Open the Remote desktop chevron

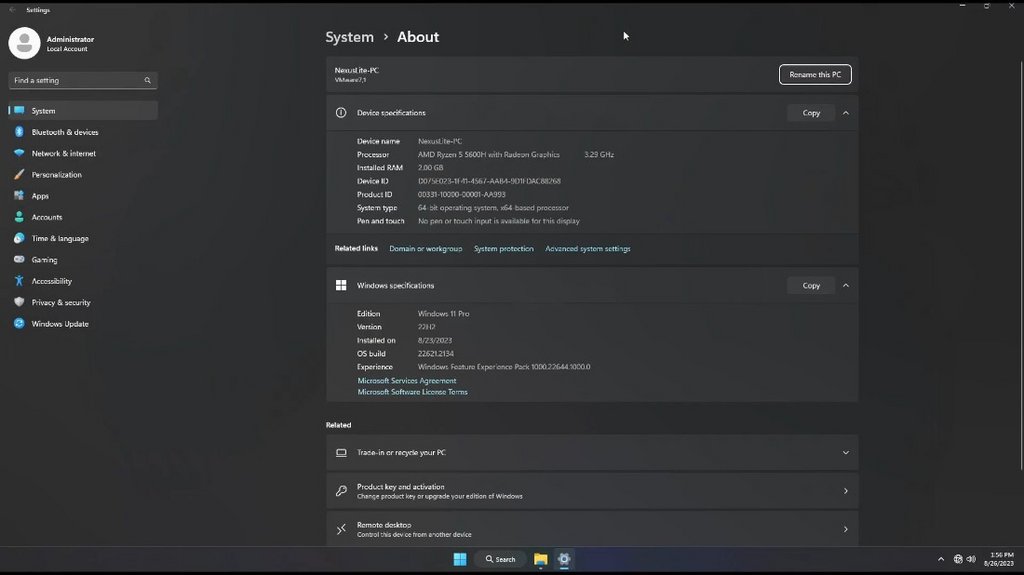click(x=846, y=529)
